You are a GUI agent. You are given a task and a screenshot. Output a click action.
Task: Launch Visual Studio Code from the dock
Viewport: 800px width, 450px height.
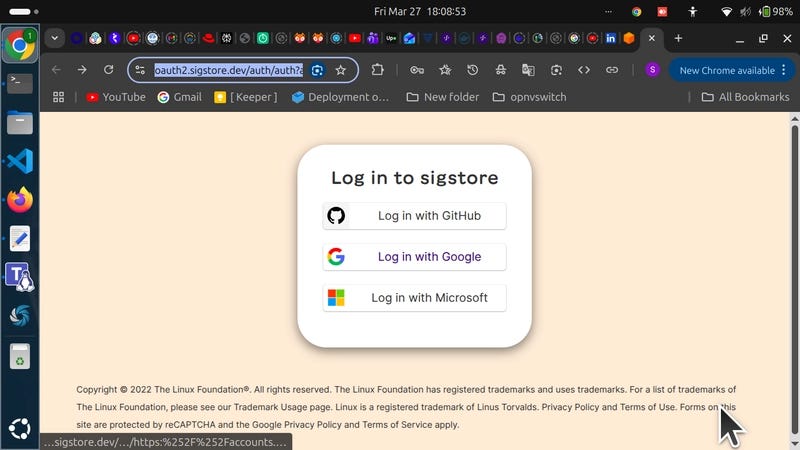tap(20, 161)
